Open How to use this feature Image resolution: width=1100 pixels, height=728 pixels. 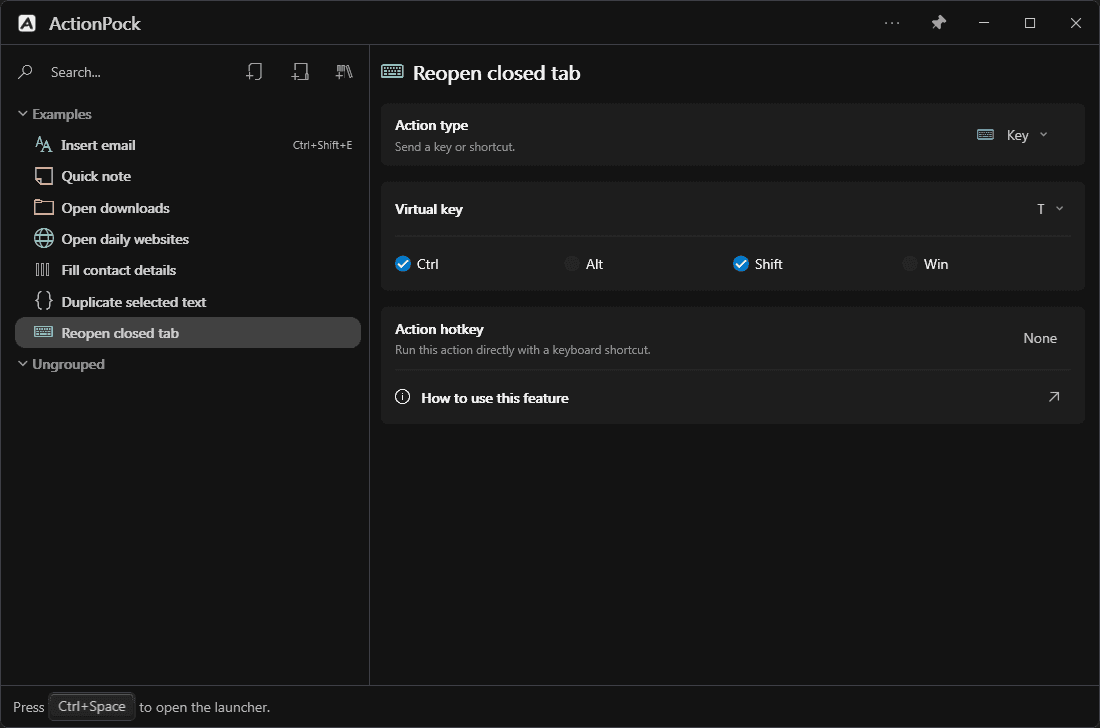coord(732,398)
